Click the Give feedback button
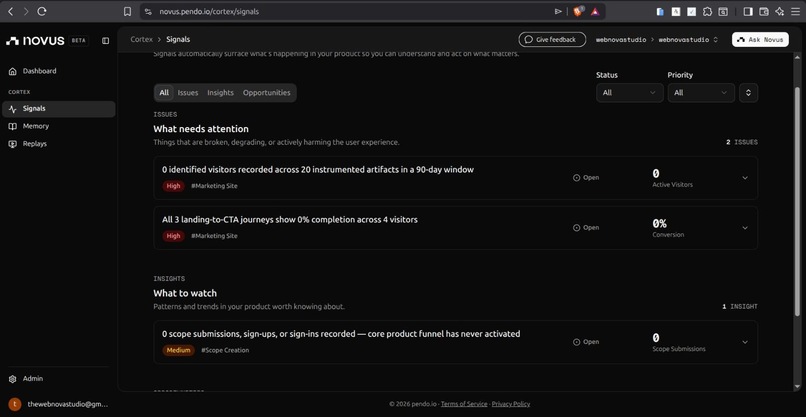806x417 pixels. coord(552,40)
